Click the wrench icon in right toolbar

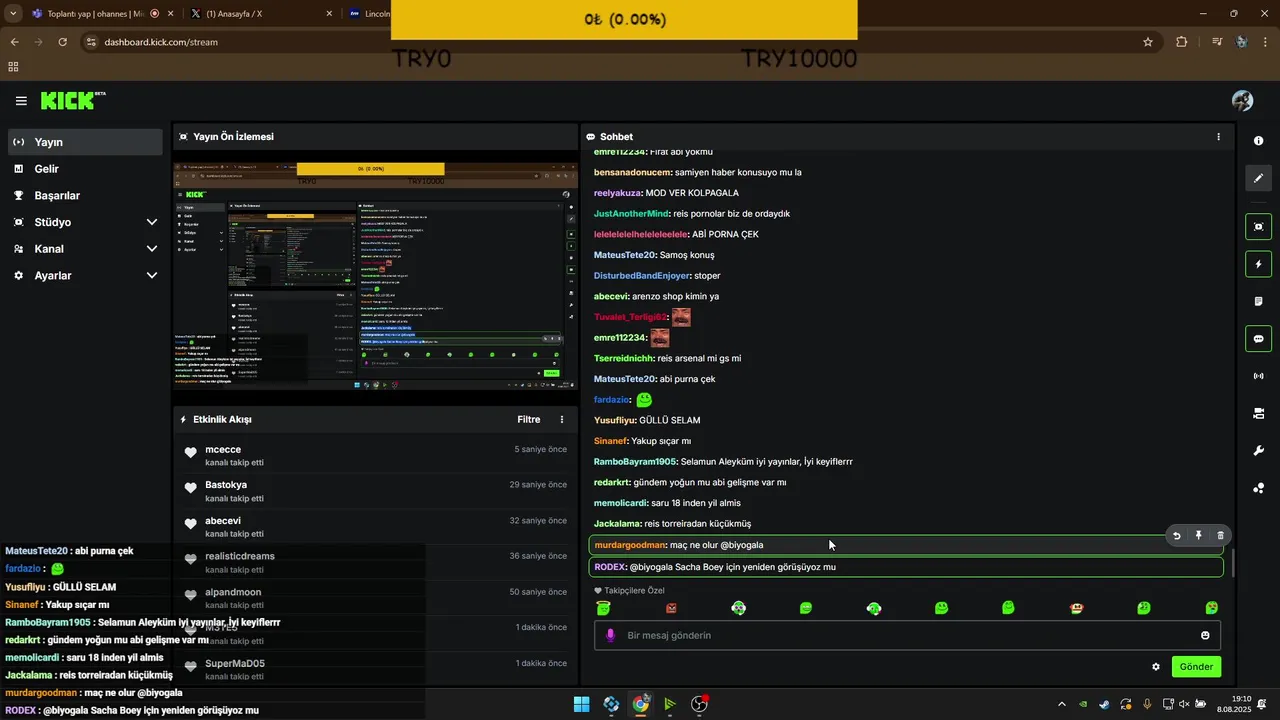(1259, 451)
